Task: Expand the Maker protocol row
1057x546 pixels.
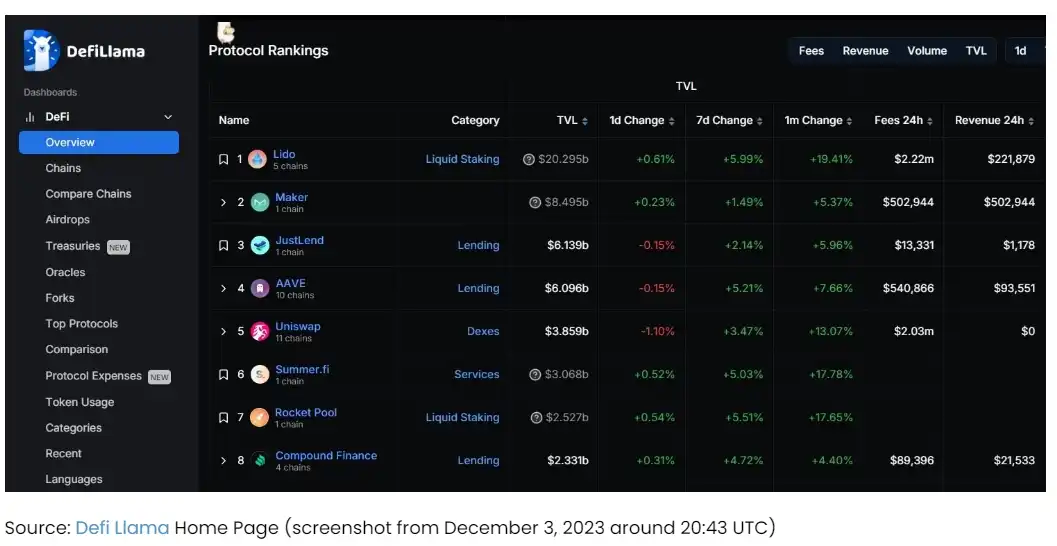Action: click(224, 202)
